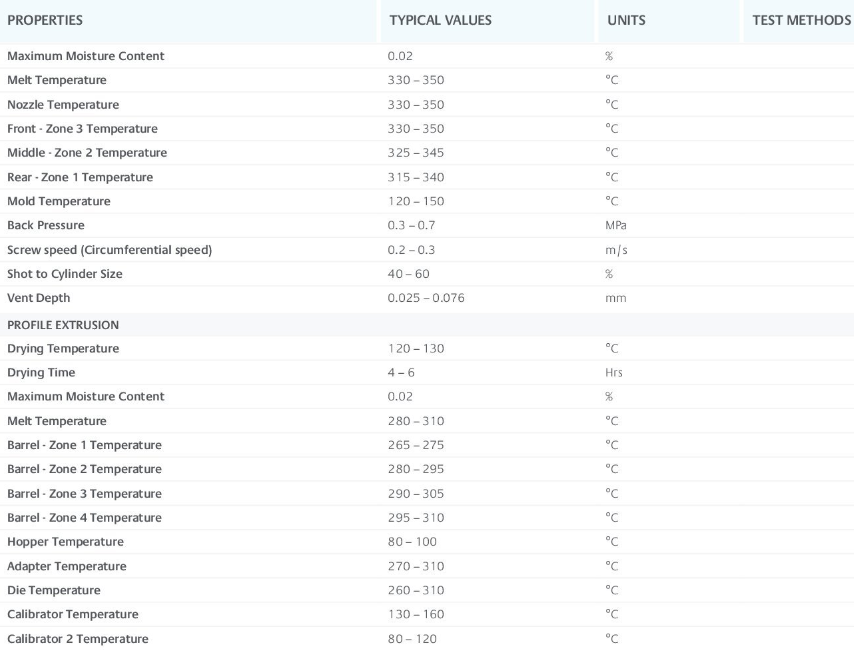Select Shot to Cylinder Size label
Image resolution: width=854 pixels, height=652 pixels.
coord(65,274)
